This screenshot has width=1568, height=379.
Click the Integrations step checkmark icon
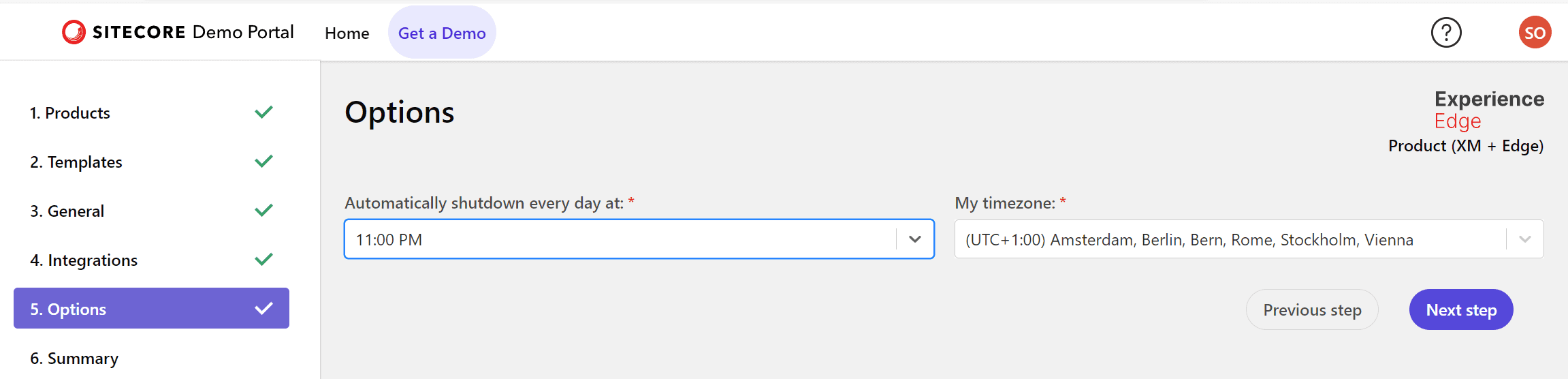click(263, 260)
